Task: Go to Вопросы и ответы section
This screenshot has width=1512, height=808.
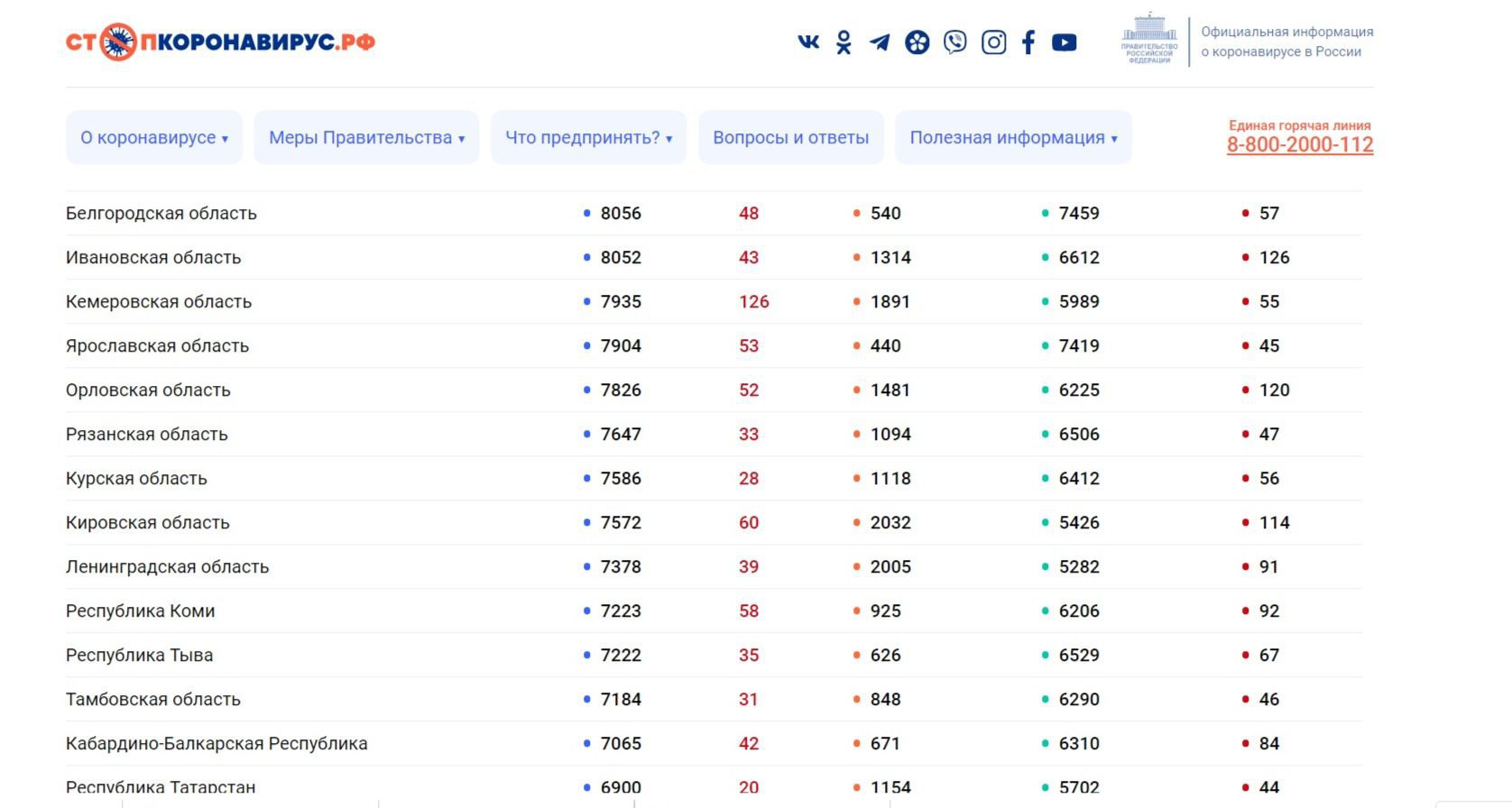Action: 790,138
